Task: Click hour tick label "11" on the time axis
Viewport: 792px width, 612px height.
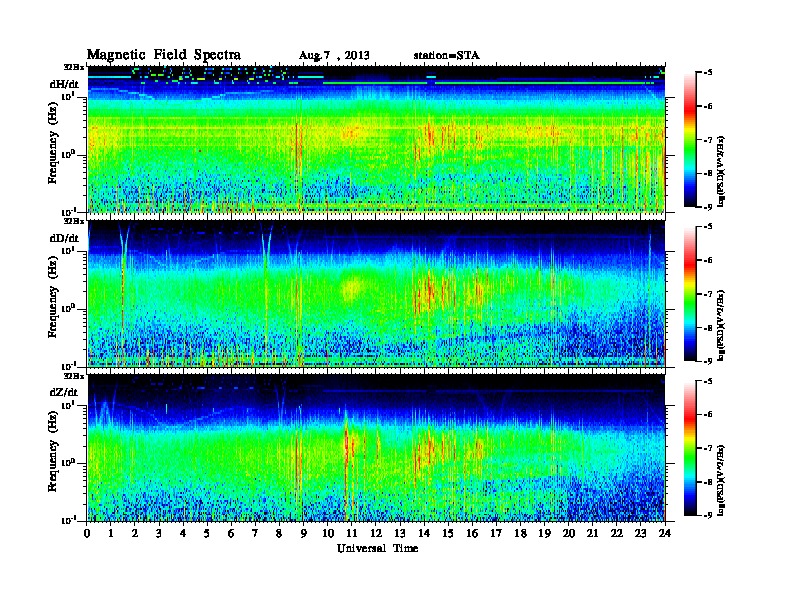Action: [x=352, y=533]
